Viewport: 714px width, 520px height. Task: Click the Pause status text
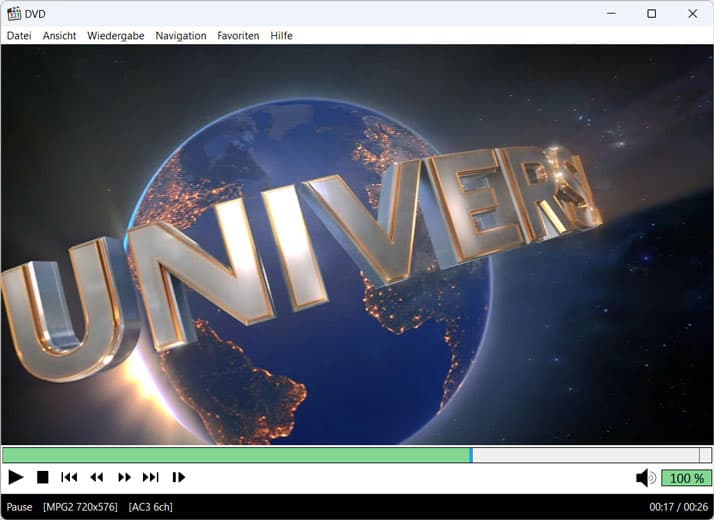coord(19,507)
